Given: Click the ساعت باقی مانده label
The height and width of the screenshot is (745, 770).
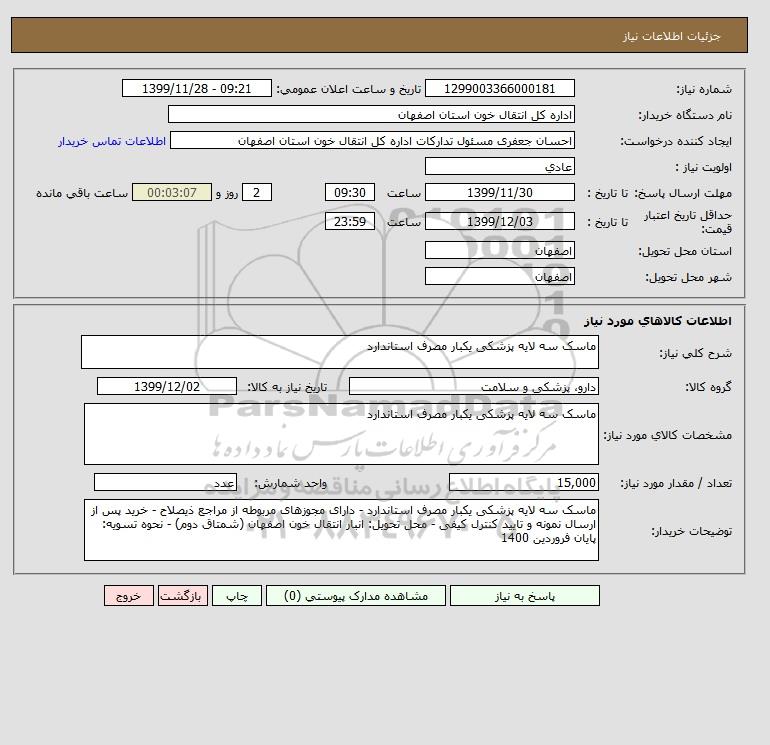Looking at the screenshot, I should tap(82, 193).
